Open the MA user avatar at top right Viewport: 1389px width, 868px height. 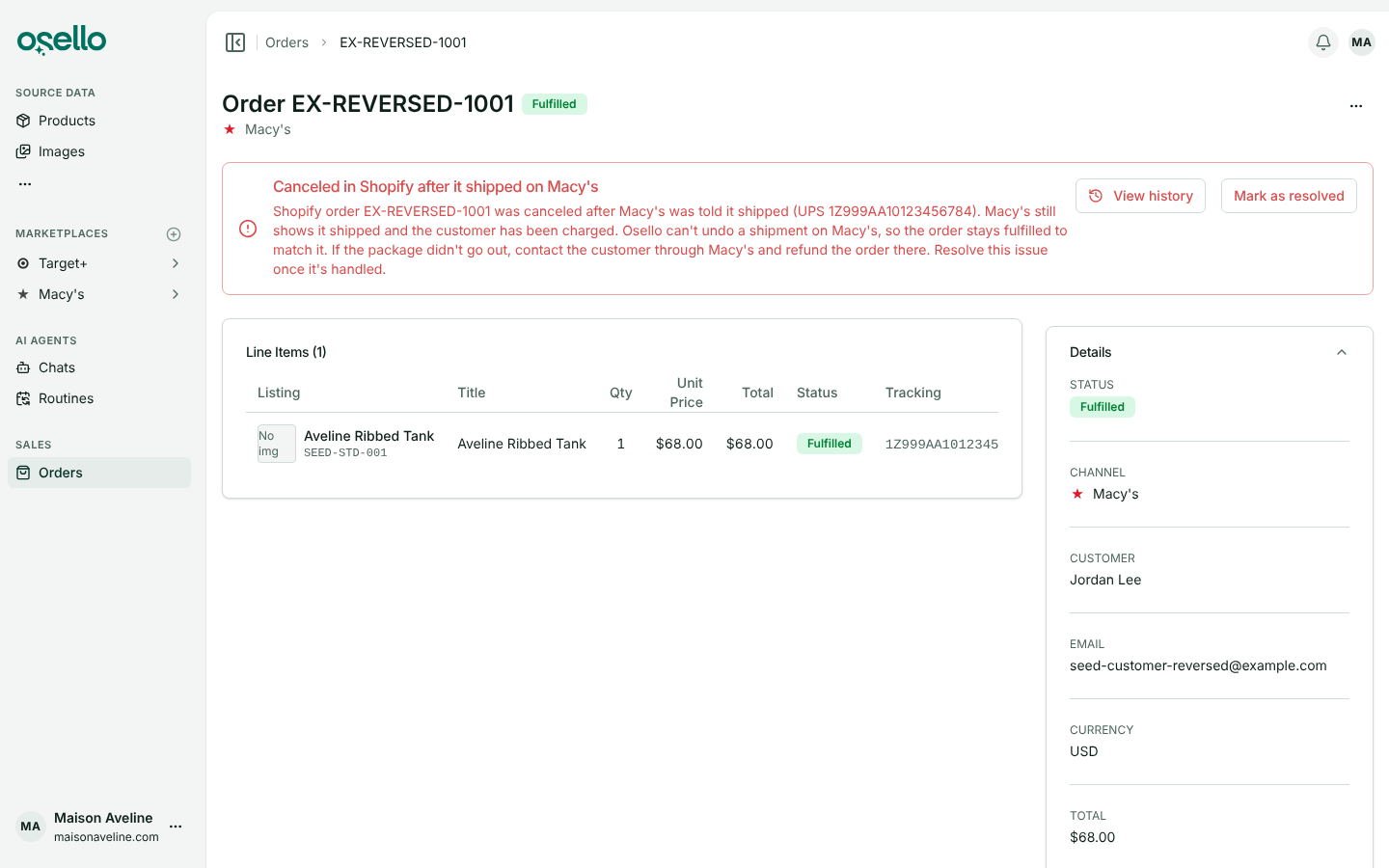[x=1362, y=42]
